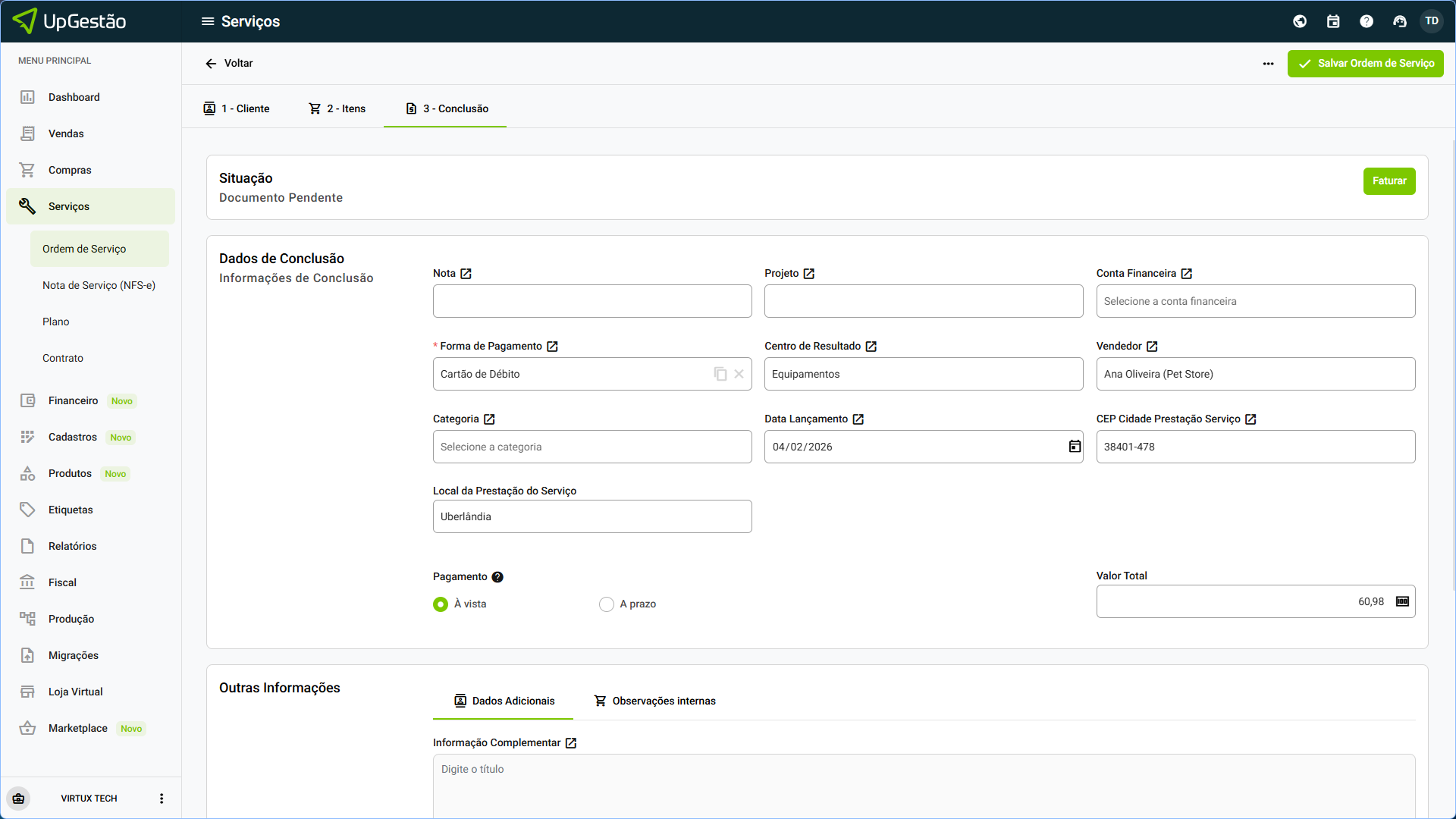This screenshot has width=1456, height=819.
Task: Clear the Cartão de Débito selection
Action: pyautogui.click(x=739, y=374)
